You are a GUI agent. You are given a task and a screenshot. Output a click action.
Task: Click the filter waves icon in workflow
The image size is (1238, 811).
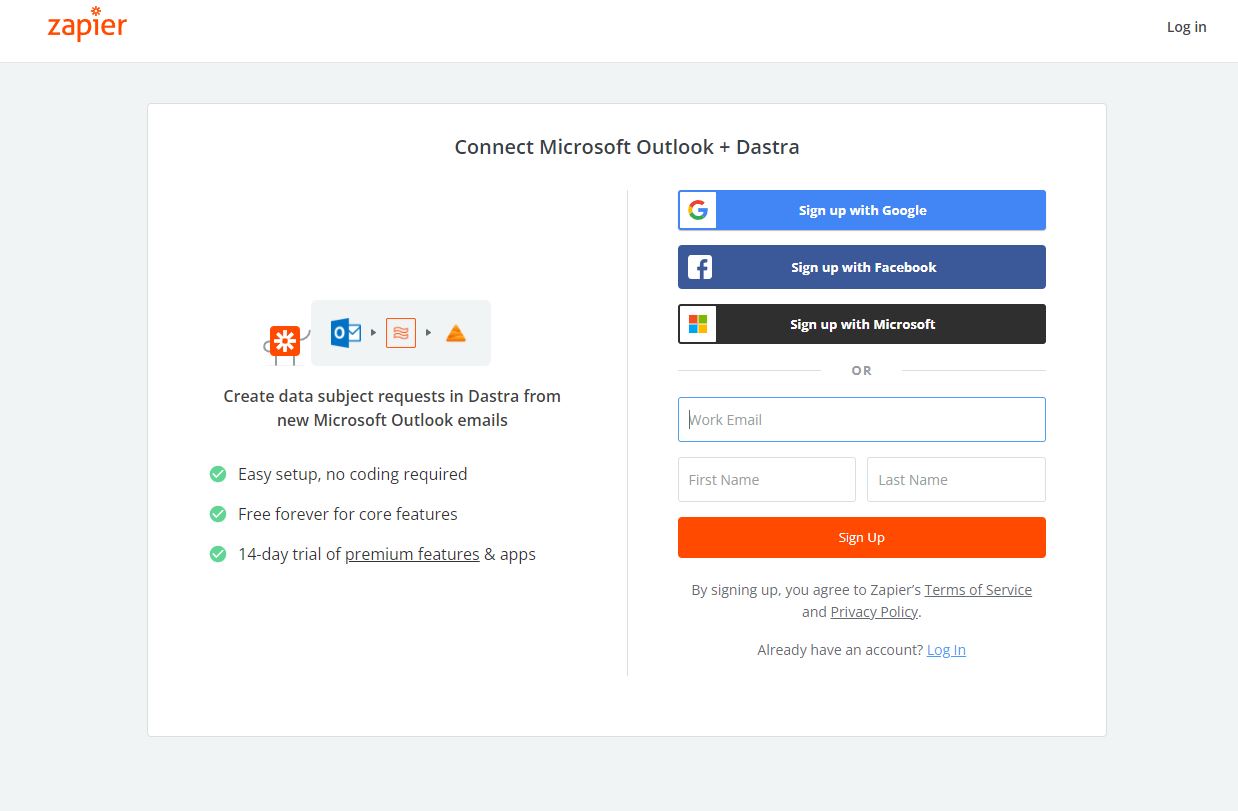pos(400,333)
